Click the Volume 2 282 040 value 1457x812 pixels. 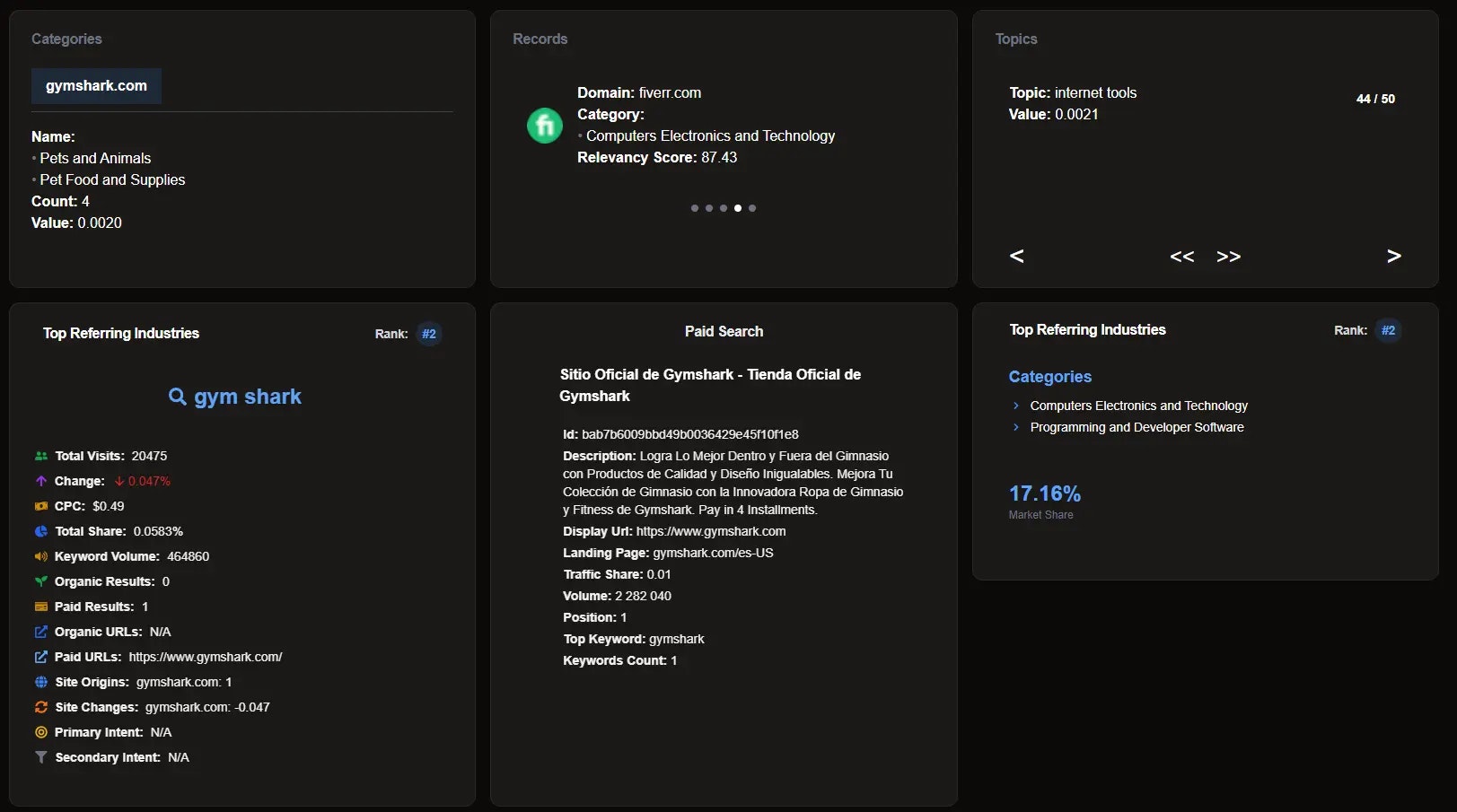tap(643, 596)
